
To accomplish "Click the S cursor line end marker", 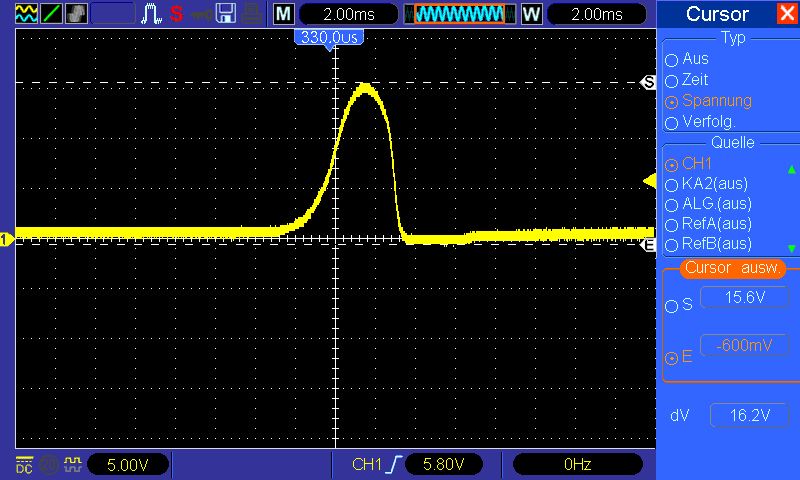I will click(x=648, y=82).
